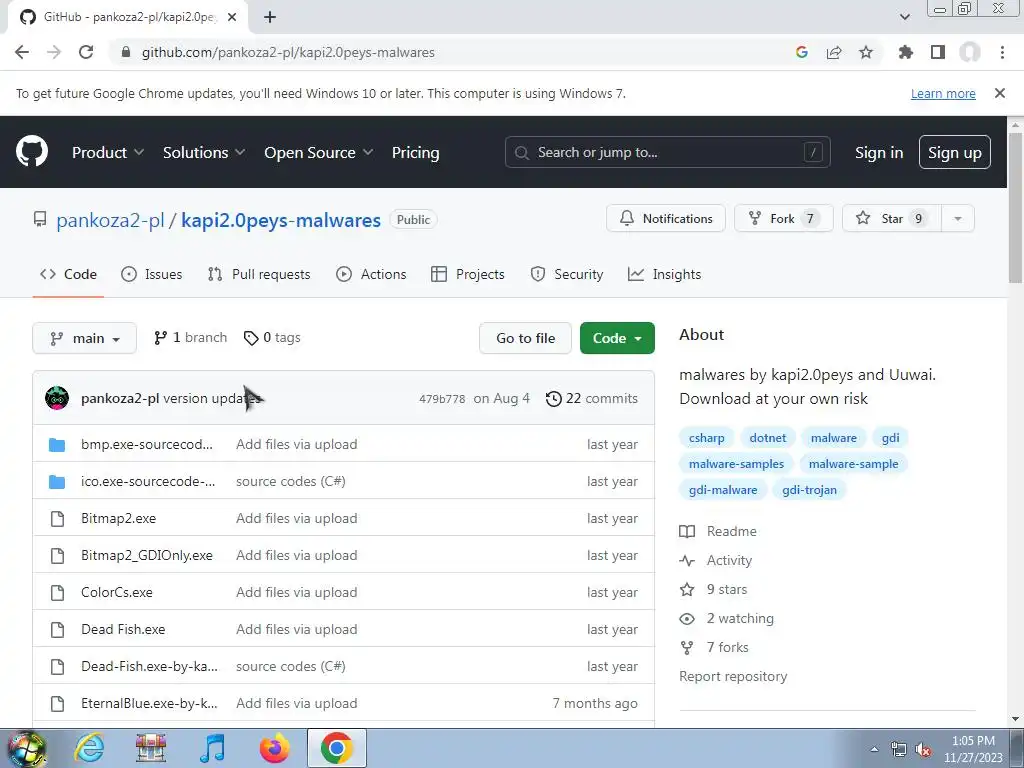Click the network tray icon
This screenshot has width=1024, height=768.
[899, 749]
